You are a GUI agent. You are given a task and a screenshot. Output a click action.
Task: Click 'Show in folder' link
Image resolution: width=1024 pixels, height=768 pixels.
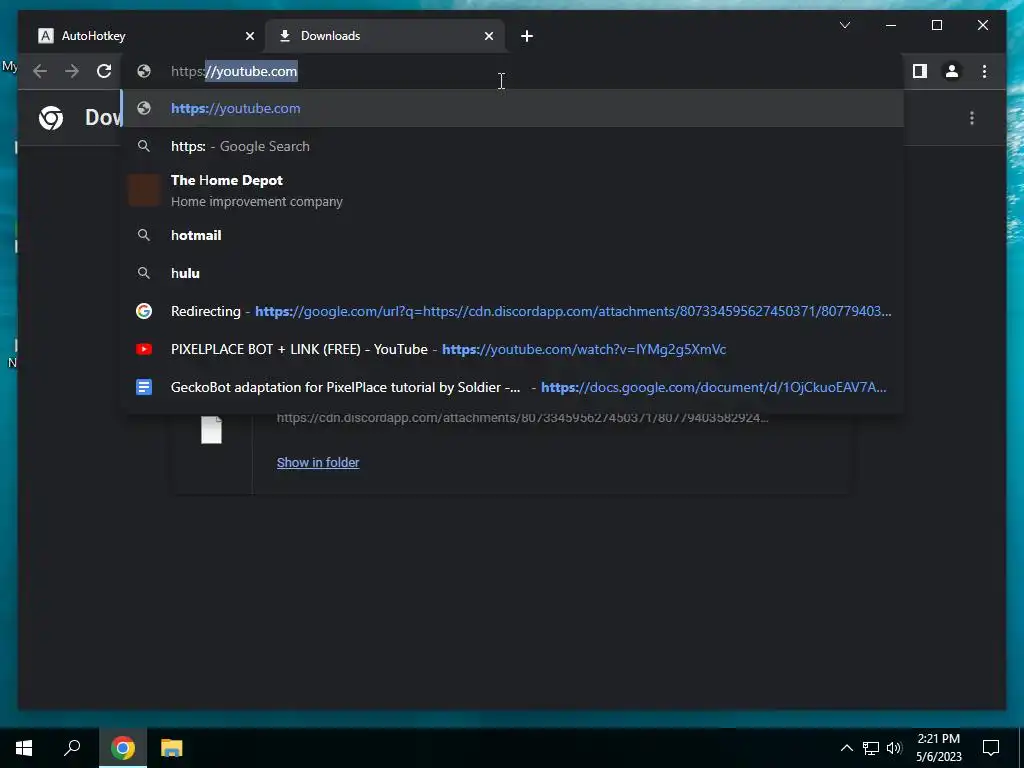[x=318, y=462]
